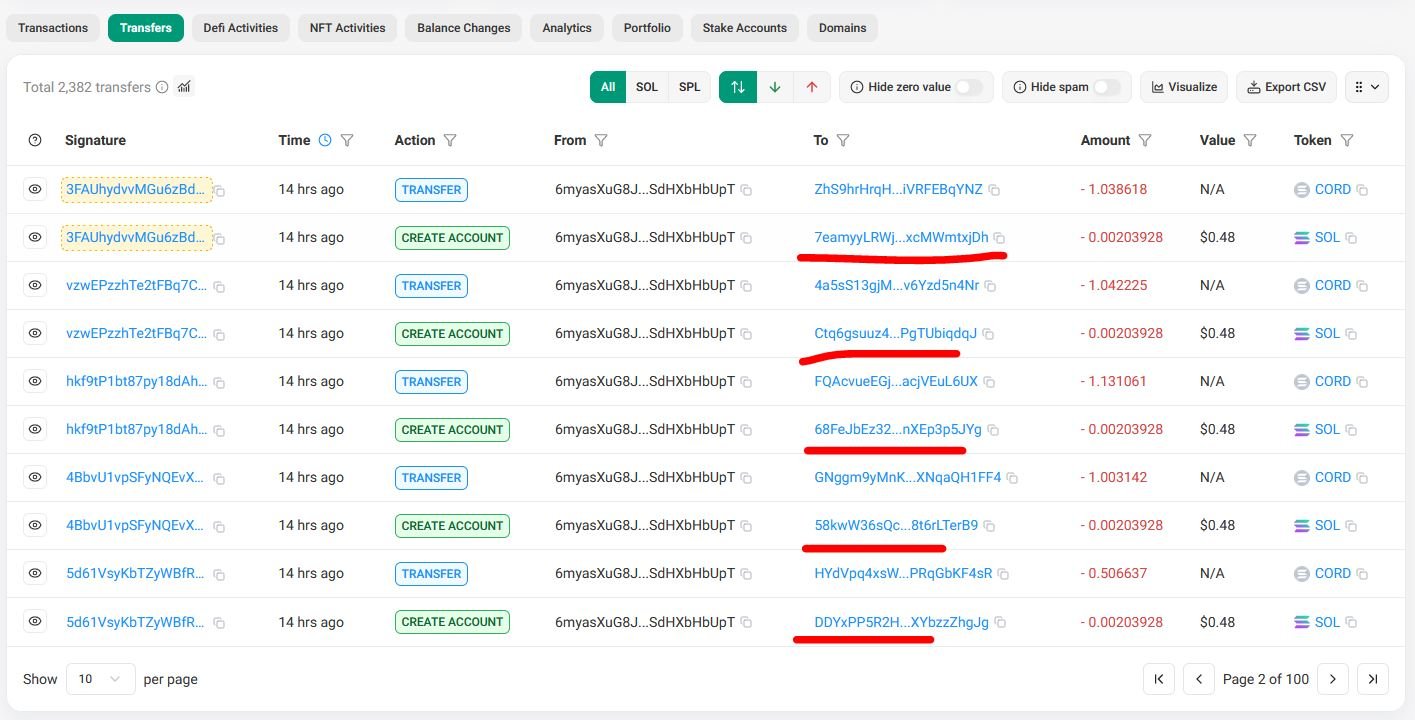
Task: Open the Token column filter
Action: tap(1347, 140)
